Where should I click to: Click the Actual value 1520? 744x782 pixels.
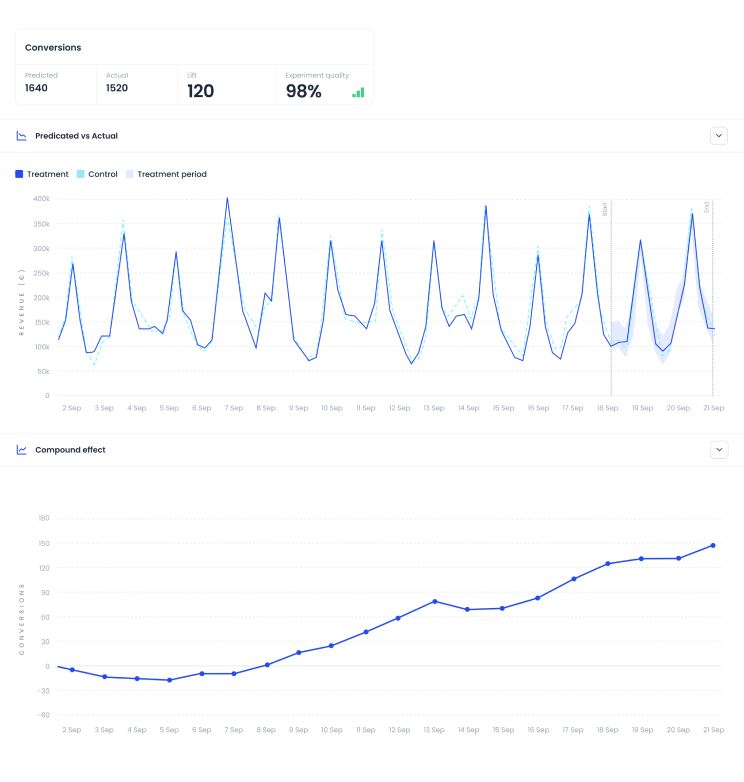(117, 88)
